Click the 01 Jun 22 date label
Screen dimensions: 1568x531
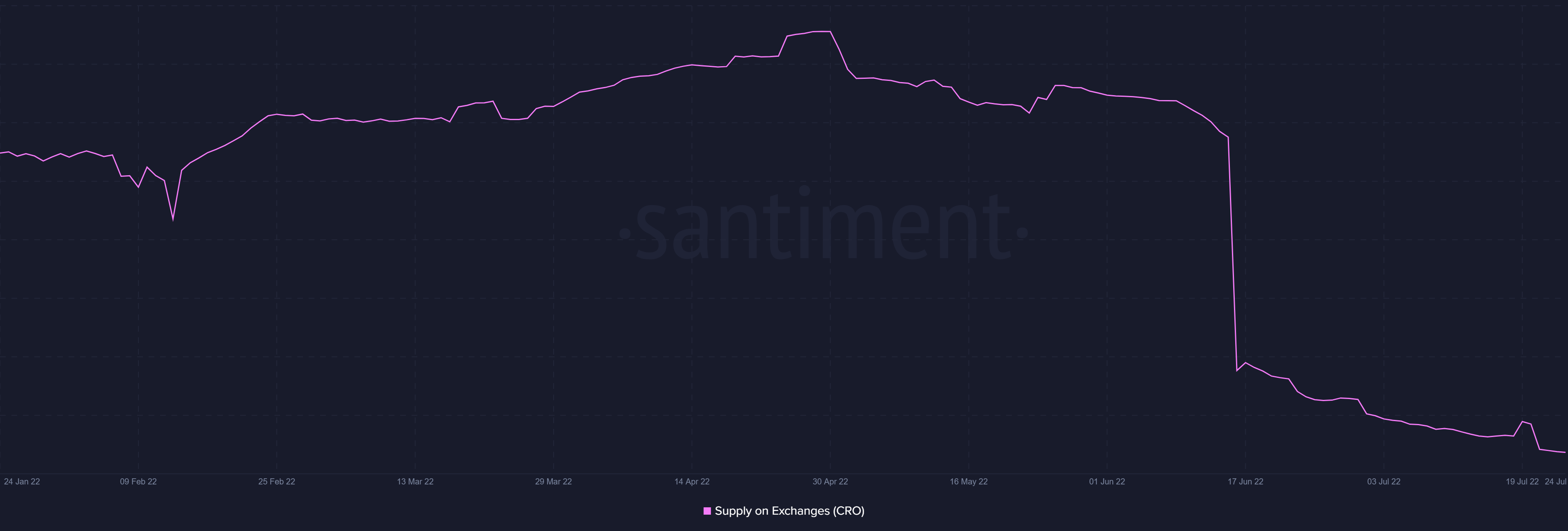coord(1107,482)
